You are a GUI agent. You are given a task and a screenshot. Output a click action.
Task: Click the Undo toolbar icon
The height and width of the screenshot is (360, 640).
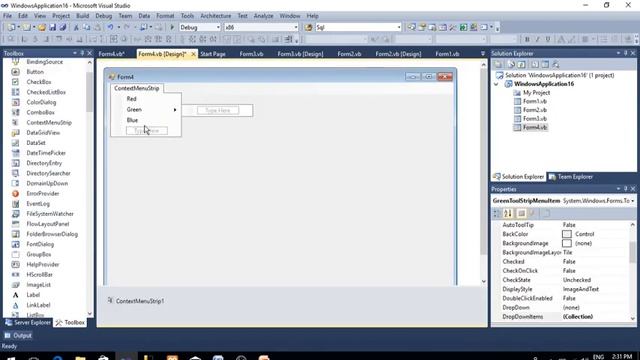coord(110,27)
